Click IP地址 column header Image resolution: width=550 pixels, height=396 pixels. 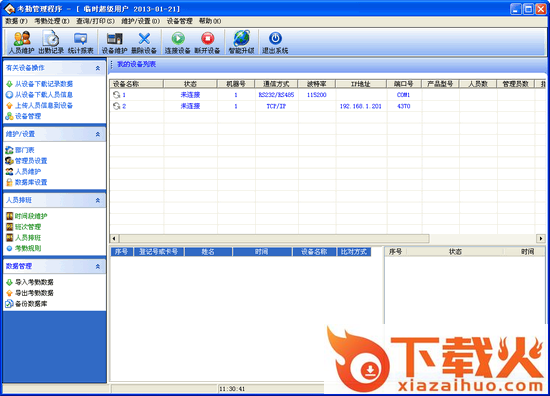361,84
